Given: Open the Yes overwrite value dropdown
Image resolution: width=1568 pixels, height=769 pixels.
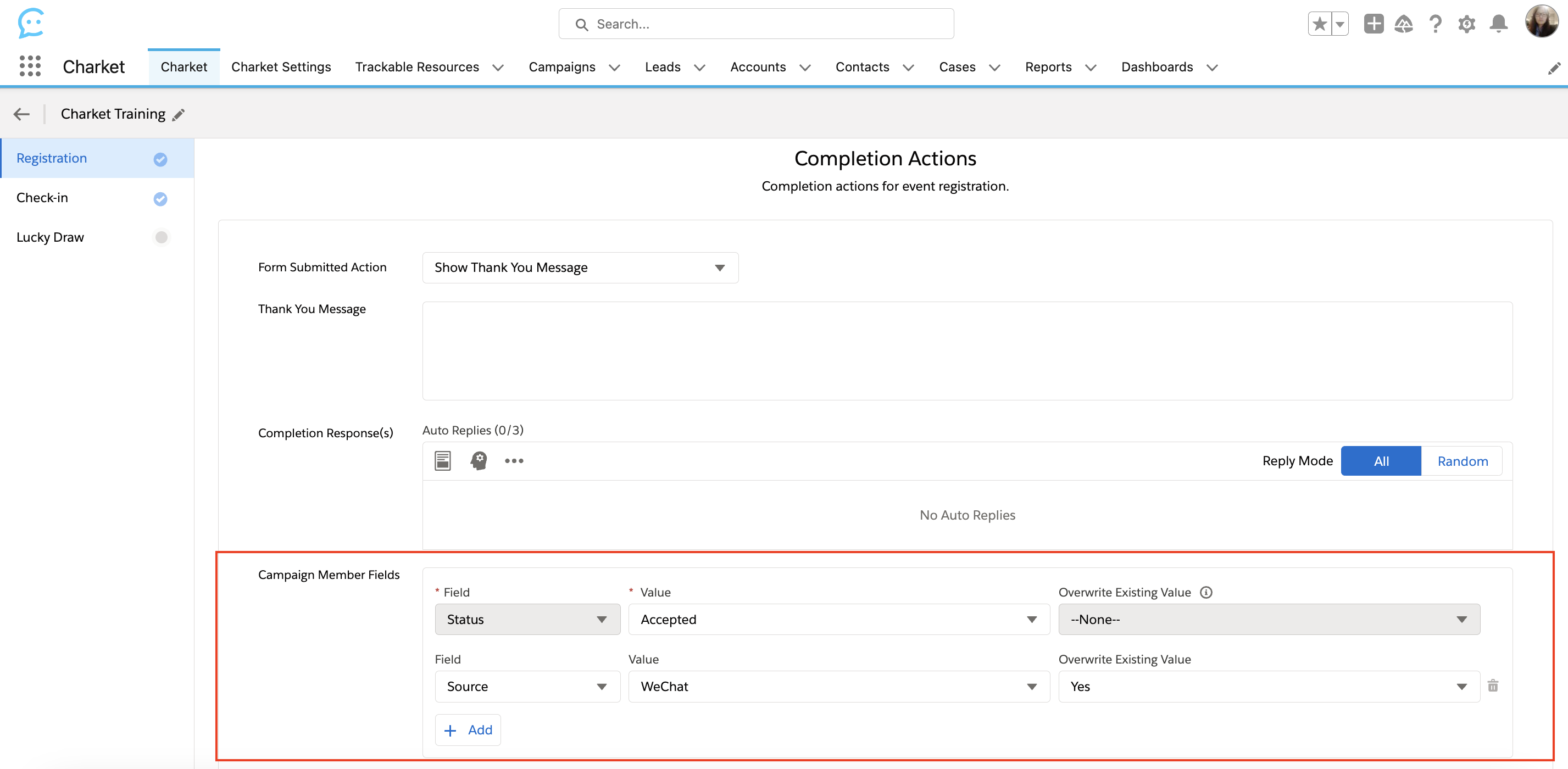Looking at the screenshot, I should tap(1269, 686).
